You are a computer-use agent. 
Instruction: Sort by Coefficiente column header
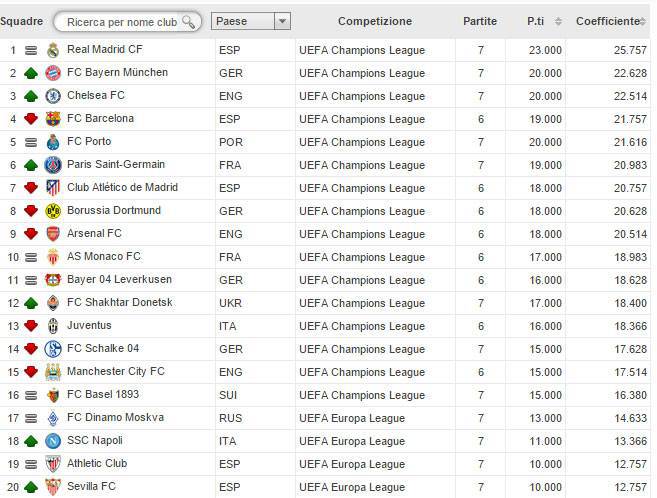[x=609, y=21]
